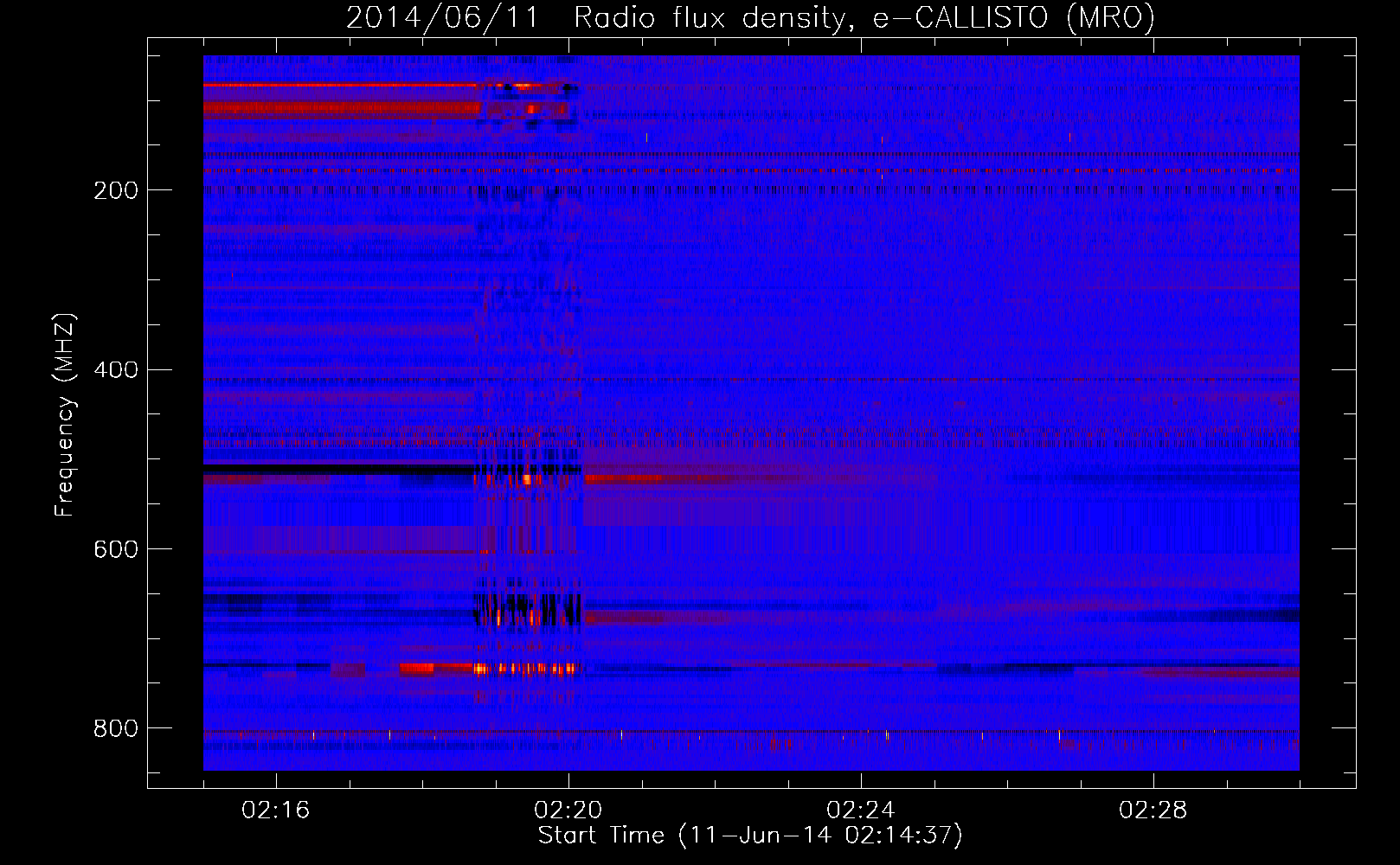Click the 02:20 time tick label

point(568,811)
